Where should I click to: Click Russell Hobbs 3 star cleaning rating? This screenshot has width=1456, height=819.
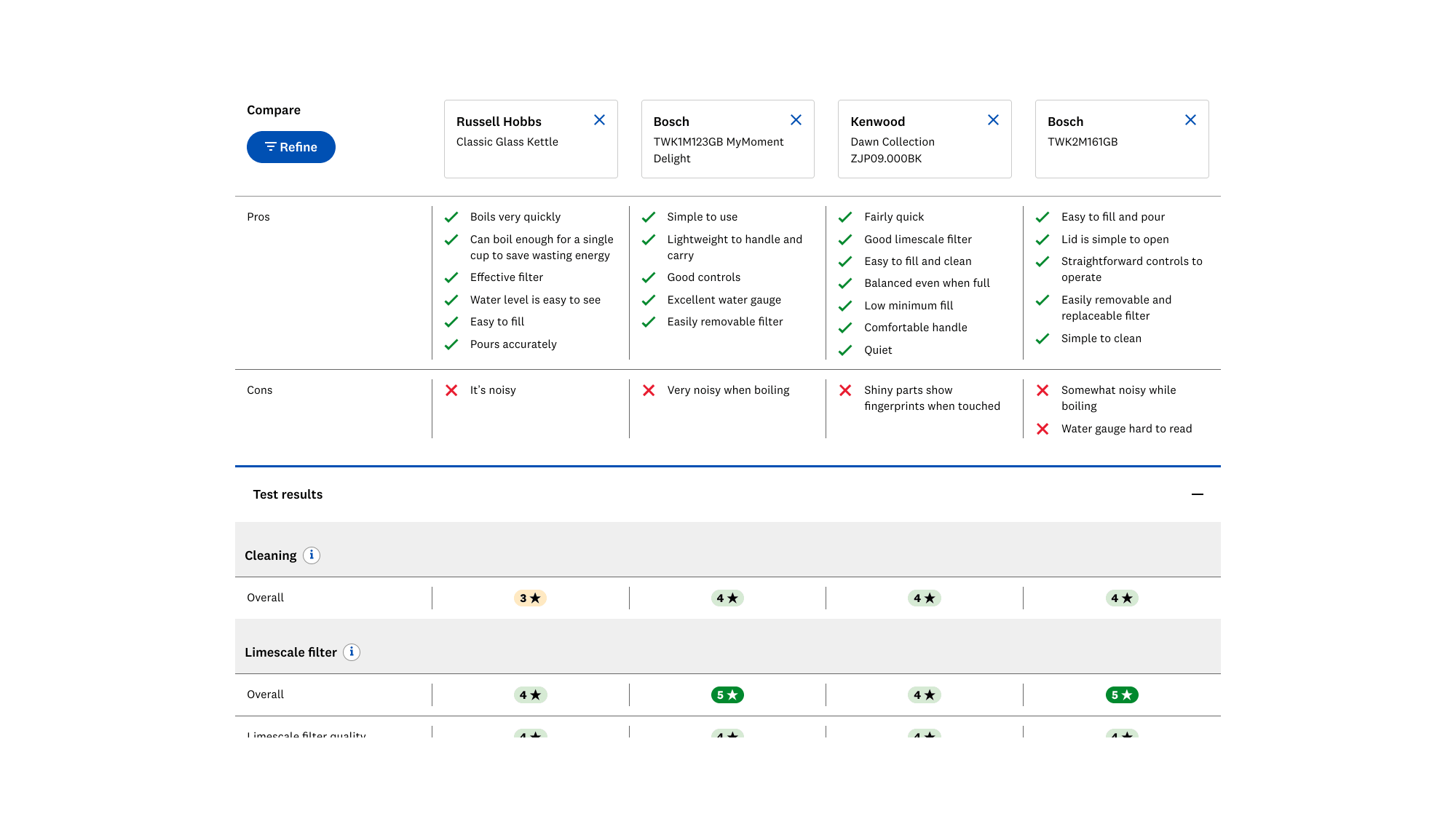pyautogui.click(x=530, y=598)
